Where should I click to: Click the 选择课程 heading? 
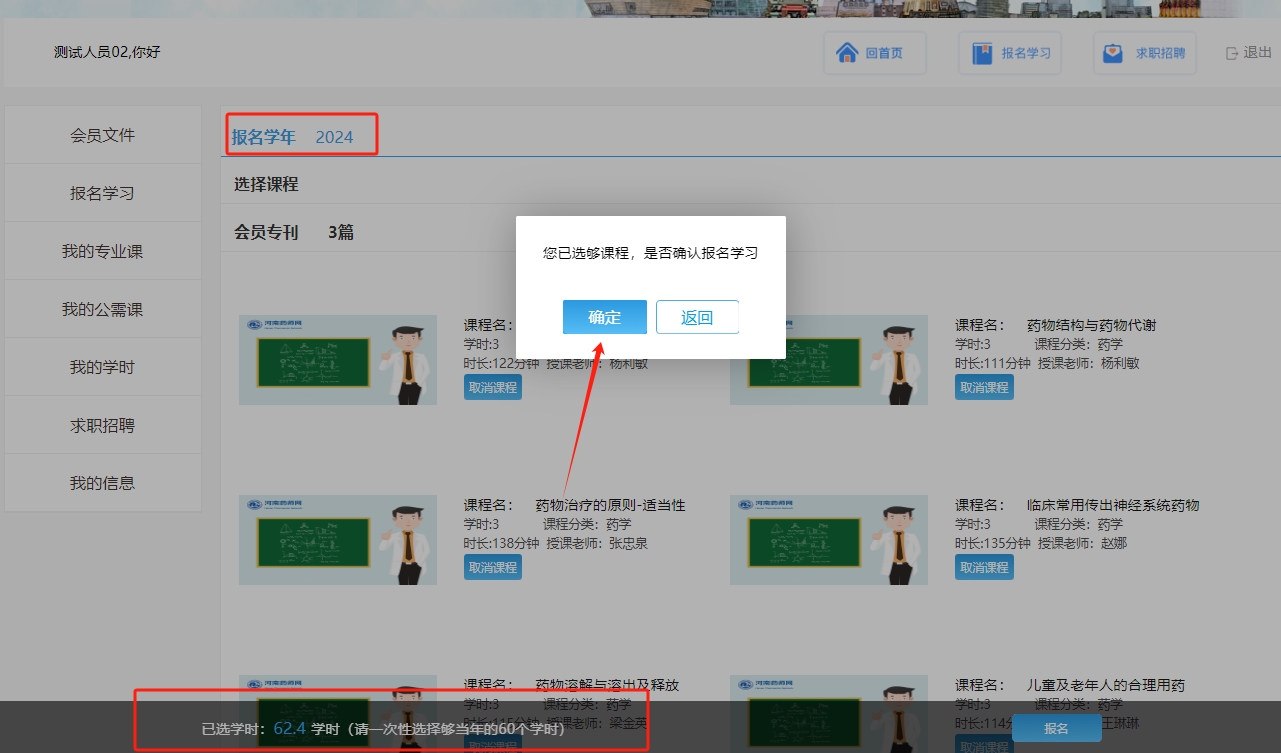(266, 184)
